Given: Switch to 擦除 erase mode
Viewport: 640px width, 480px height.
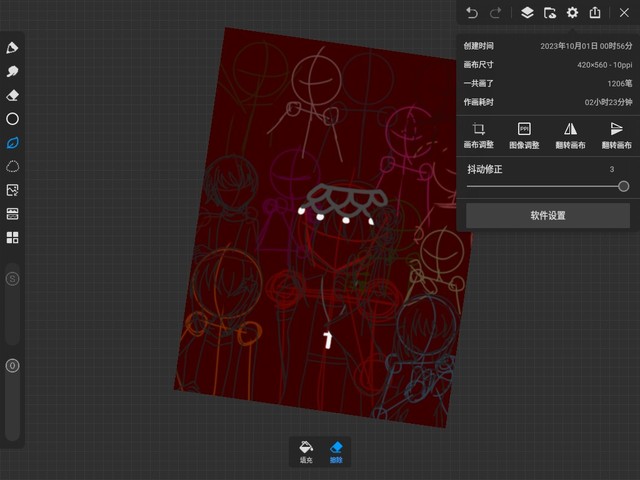Looking at the screenshot, I should point(336,452).
